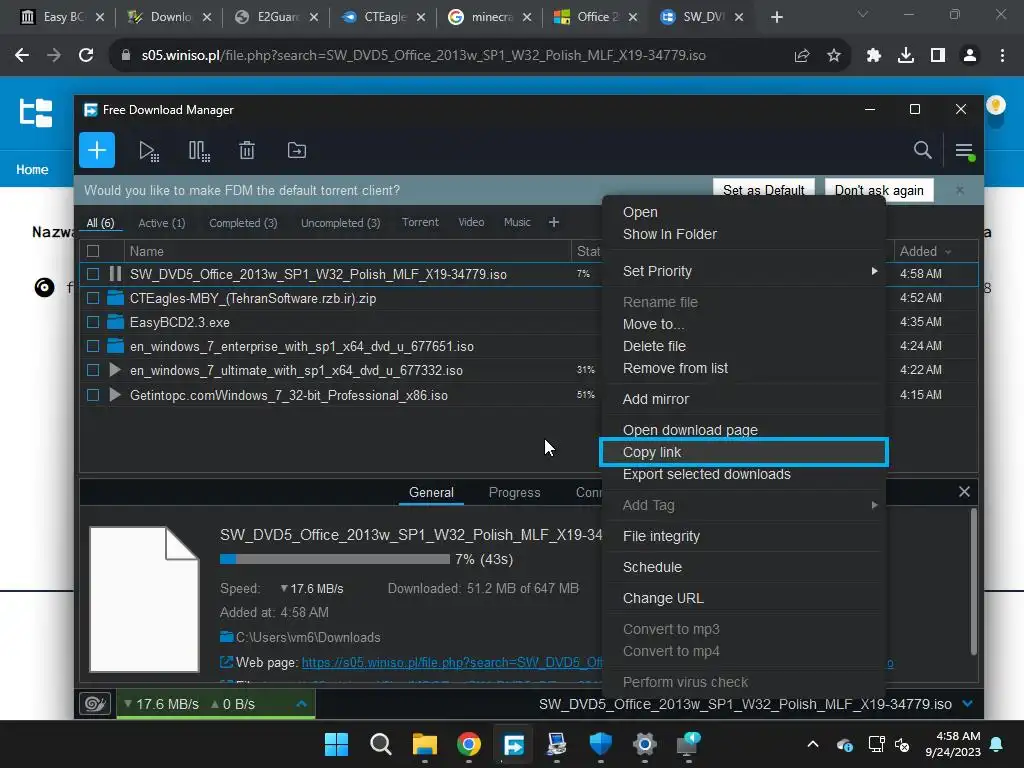Pause all downloads with the toolbar pause icon

click(x=199, y=151)
